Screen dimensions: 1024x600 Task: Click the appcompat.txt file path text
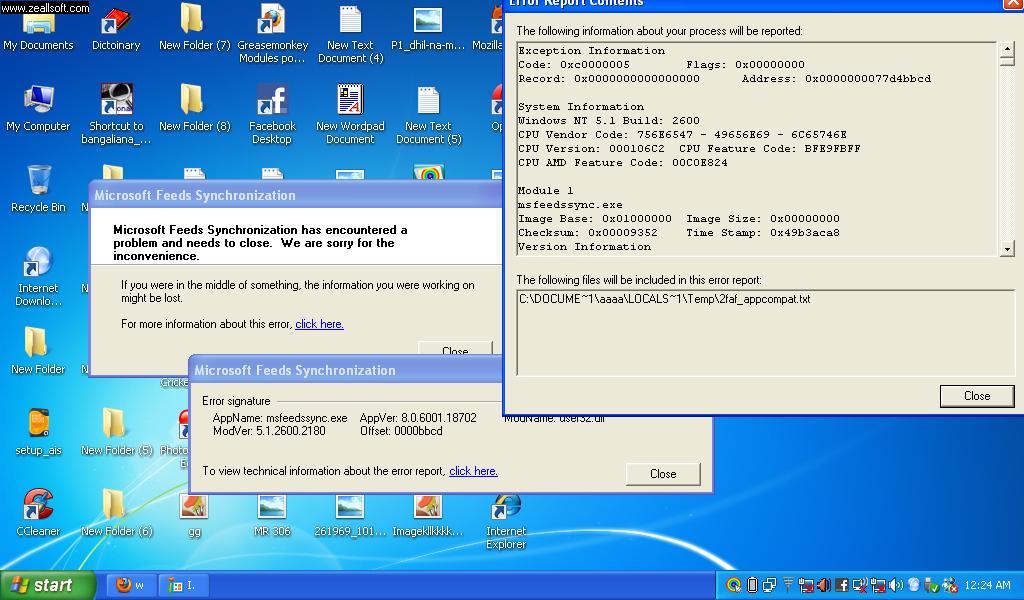click(665, 299)
